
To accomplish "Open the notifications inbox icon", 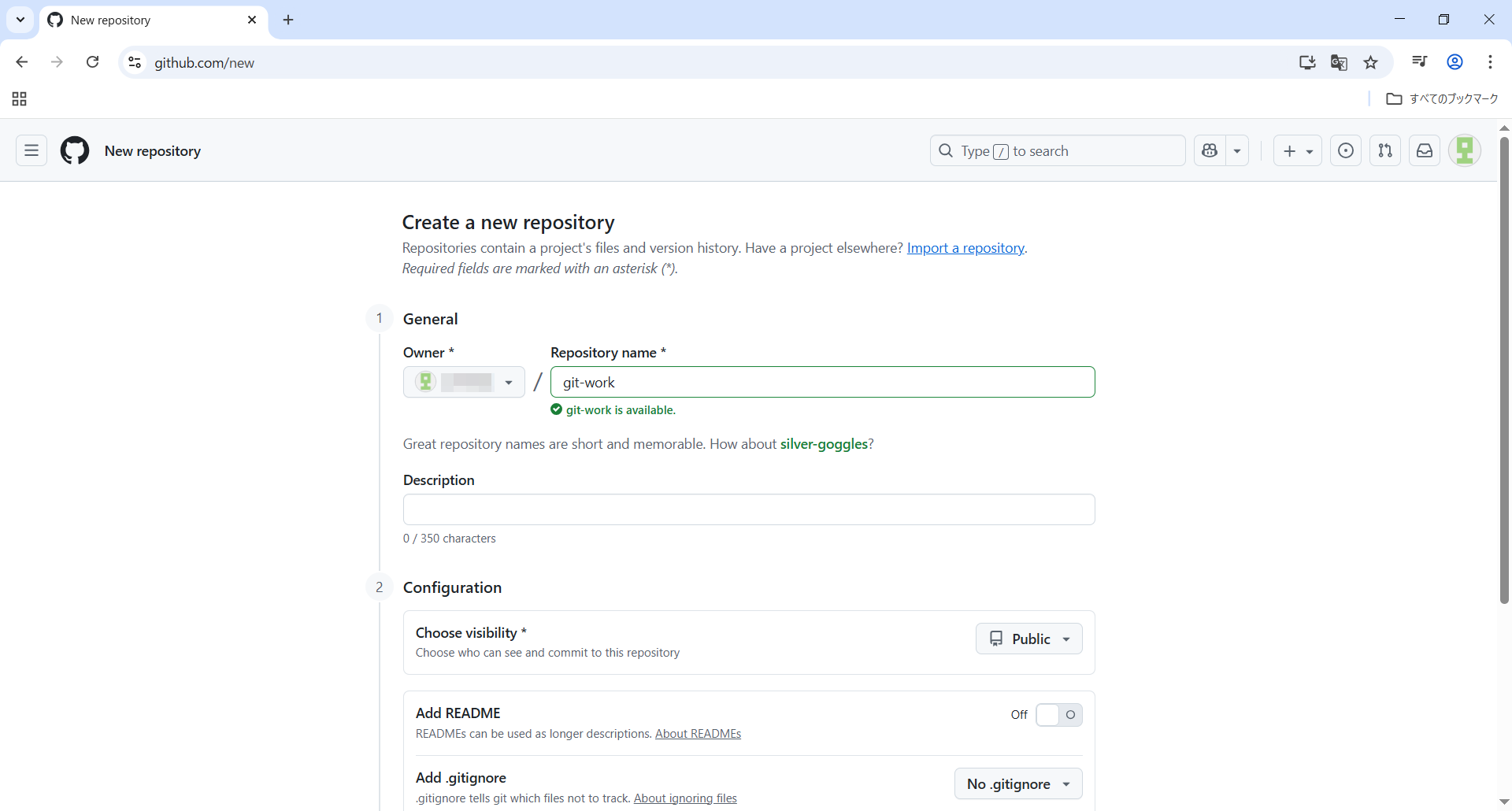I will (1425, 150).
